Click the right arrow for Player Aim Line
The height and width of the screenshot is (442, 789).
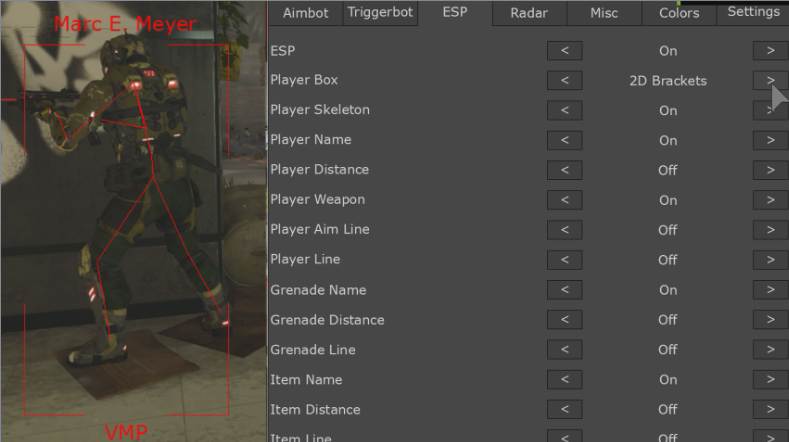point(770,230)
